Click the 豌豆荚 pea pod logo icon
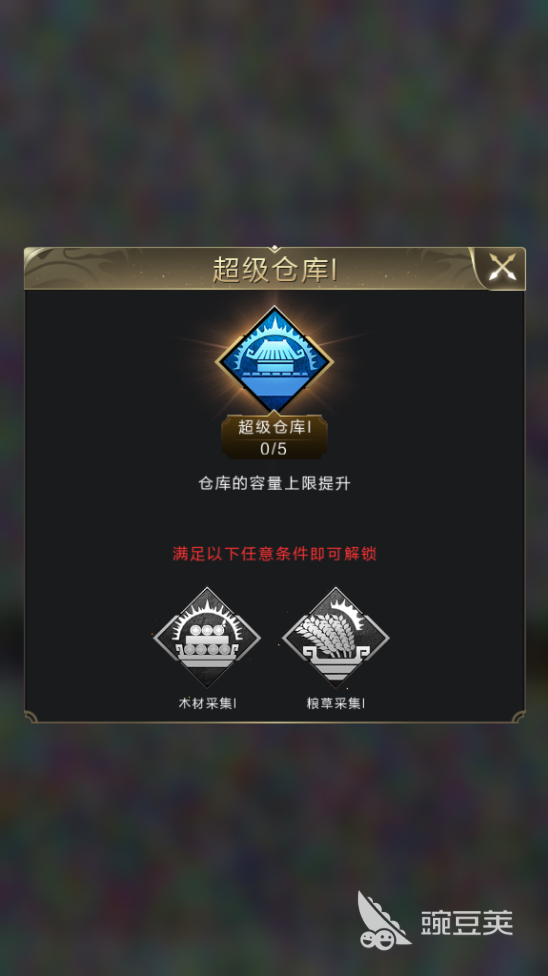Viewport: 548px width, 976px height. tap(382, 921)
